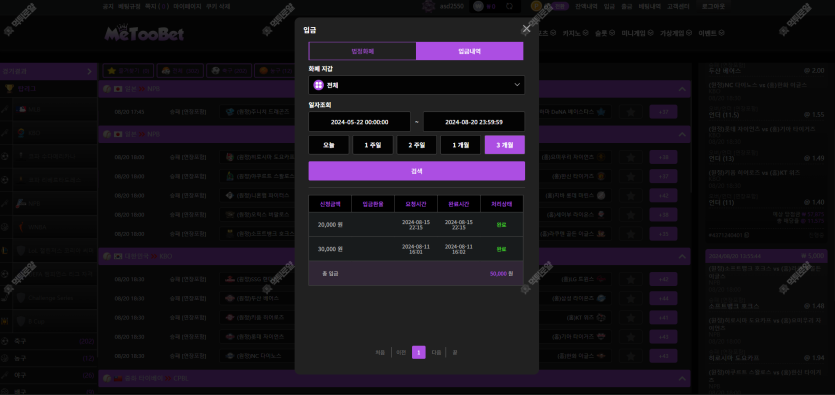Click the 신청금액 column header
The image size is (835, 395).
(x=330, y=204)
